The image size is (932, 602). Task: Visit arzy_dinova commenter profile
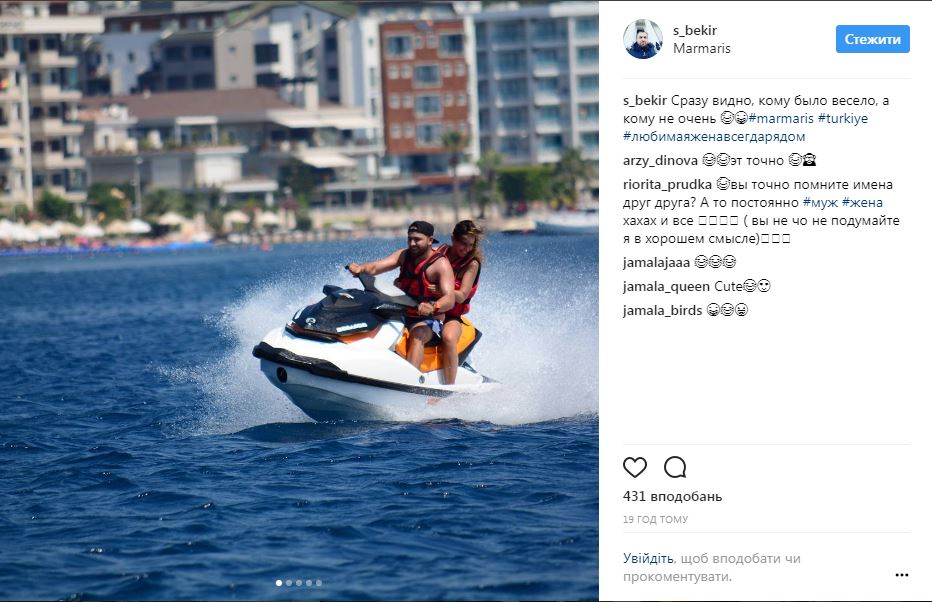[x=660, y=160]
